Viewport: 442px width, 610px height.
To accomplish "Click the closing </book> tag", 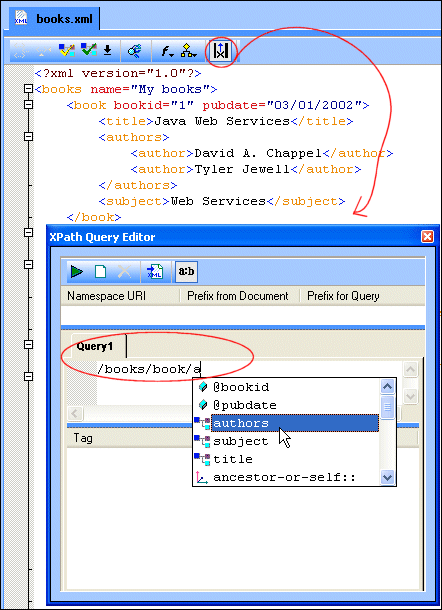I will tap(94, 217).
